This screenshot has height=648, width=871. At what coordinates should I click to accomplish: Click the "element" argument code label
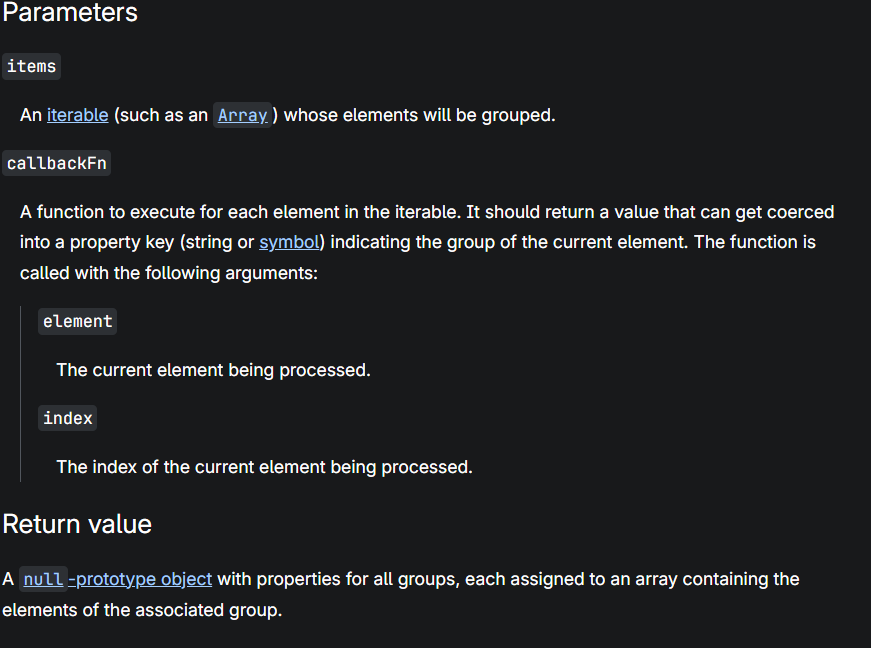78,321
